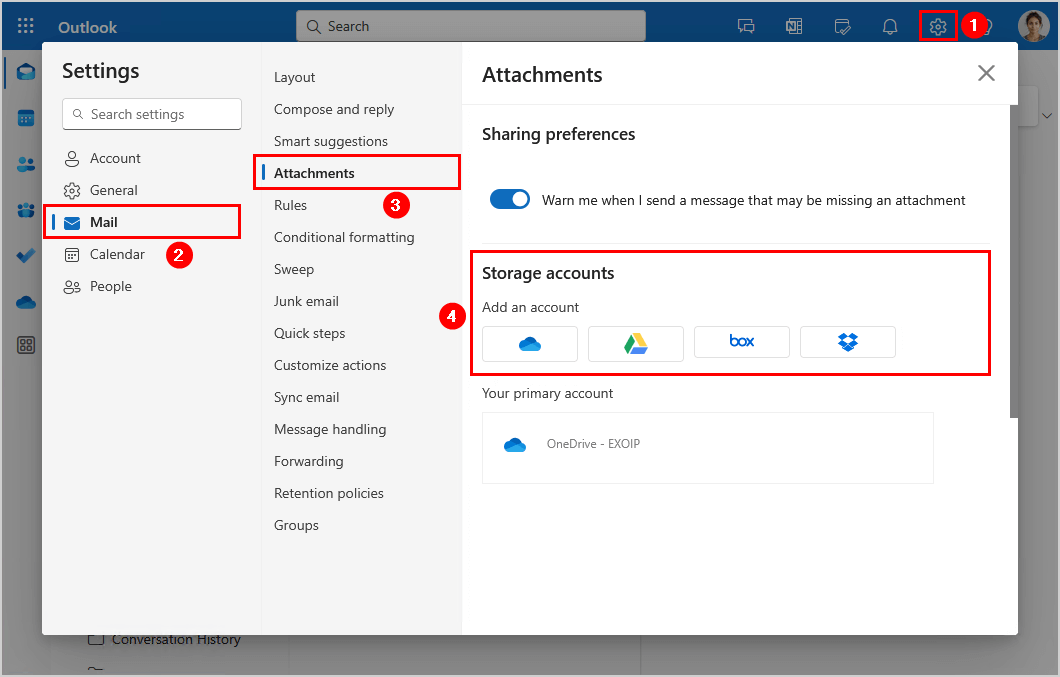The width and height of the screenshot is (1060, 677).
Task: Open the Teams chat icon in header
Action: pos(746,26)
